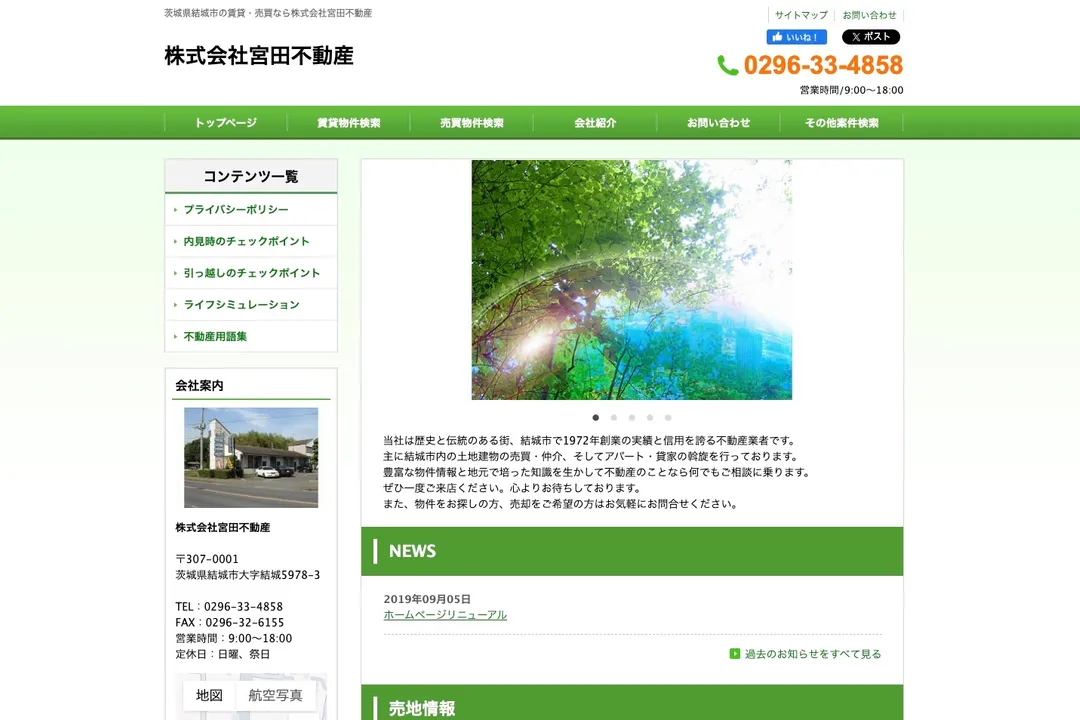Go to 売買物件検索 in the nav bar

pos(472,123)
